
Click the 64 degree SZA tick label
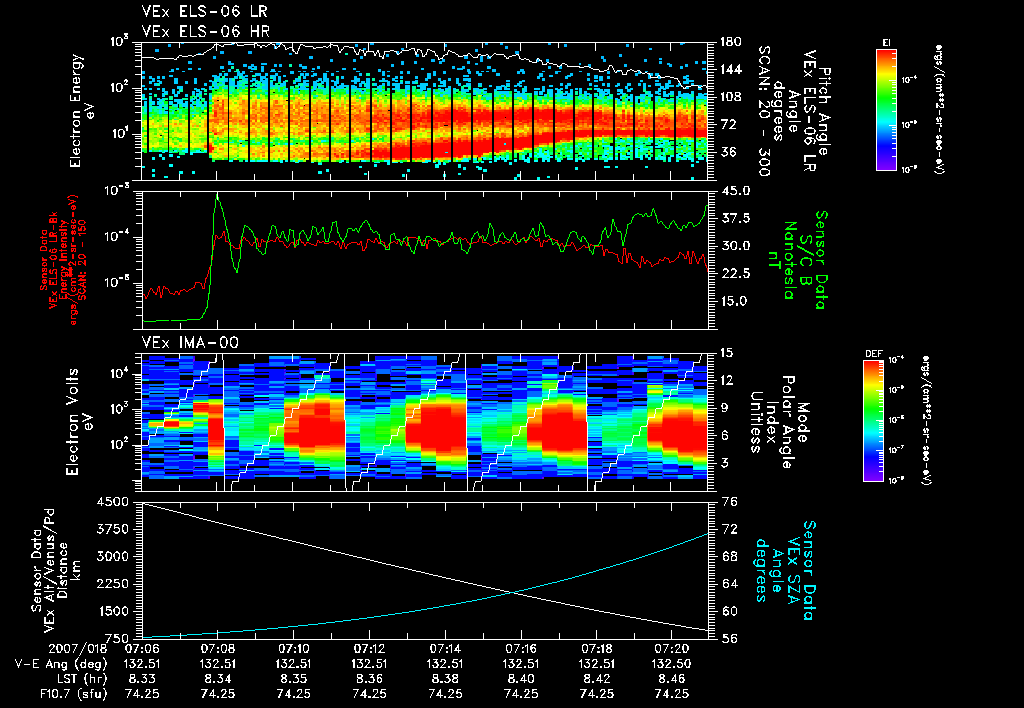point(729,585)
